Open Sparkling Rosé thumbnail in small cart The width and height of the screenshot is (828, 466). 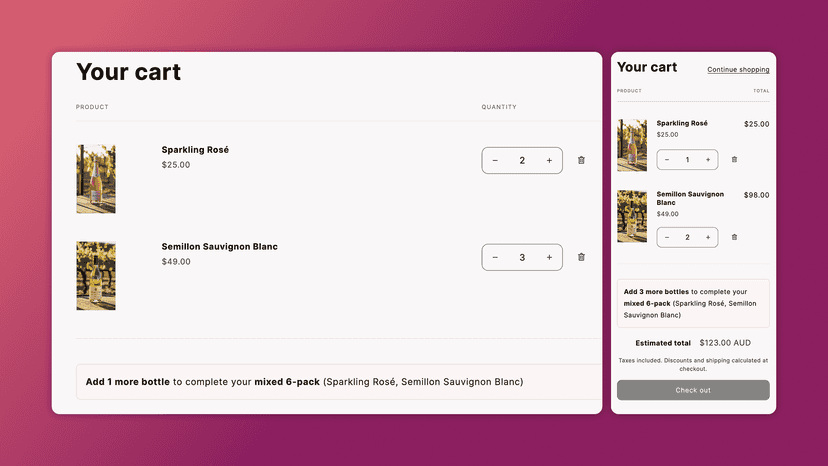632,145
